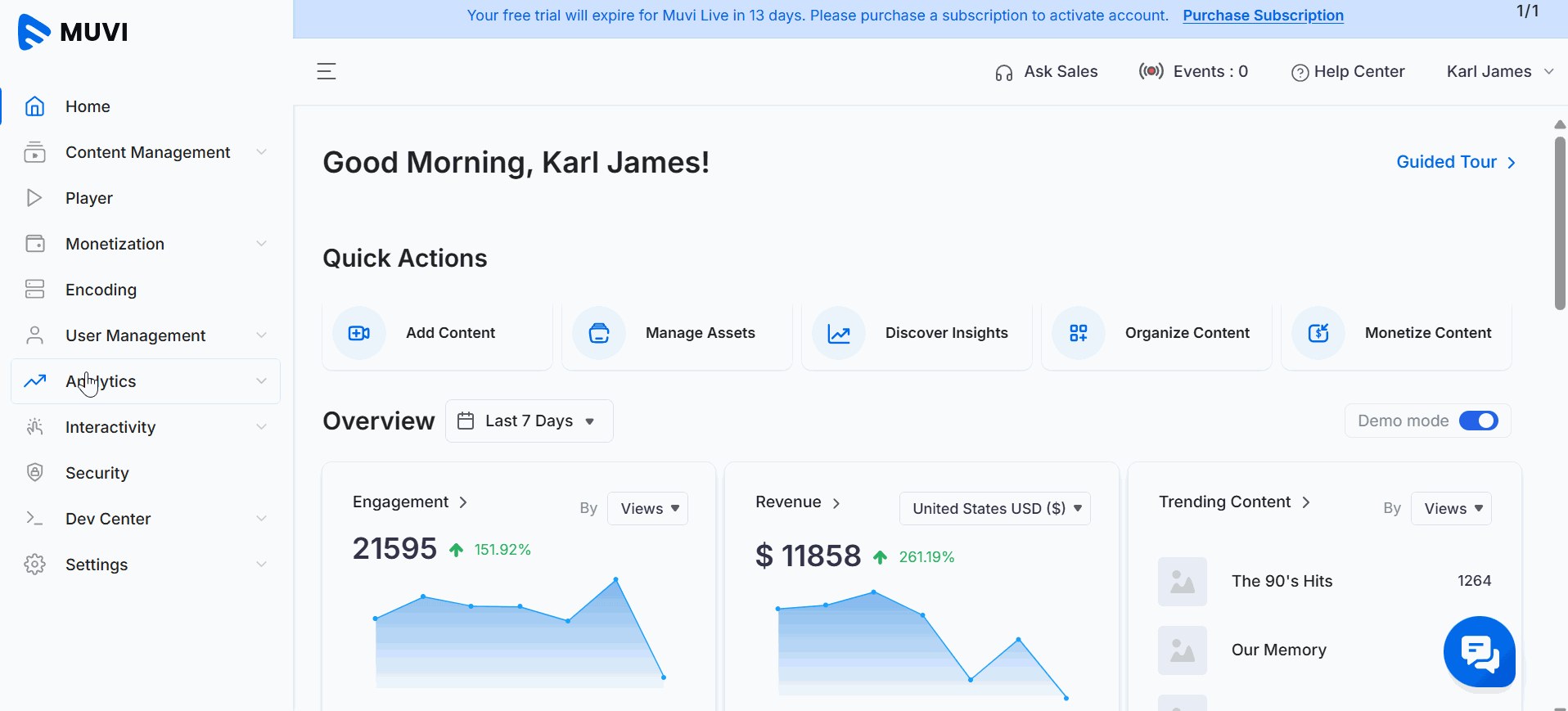This screenshot has width=1568, height=711.
Task: Click the Purchase Subscription link
Action: (x=1263, y=16)
